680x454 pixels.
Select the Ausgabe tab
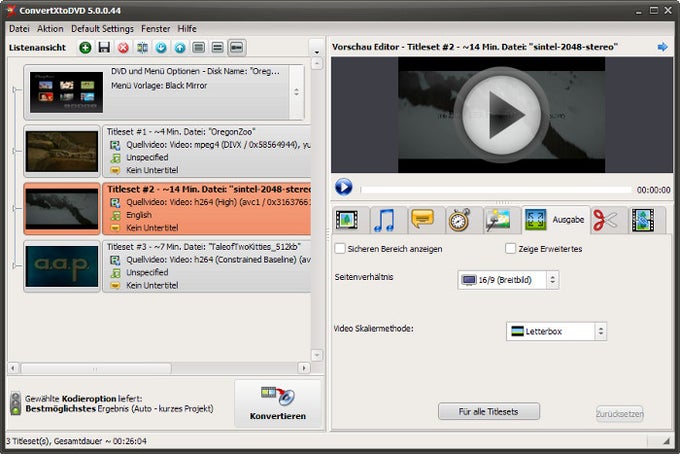tap(556, 220)
